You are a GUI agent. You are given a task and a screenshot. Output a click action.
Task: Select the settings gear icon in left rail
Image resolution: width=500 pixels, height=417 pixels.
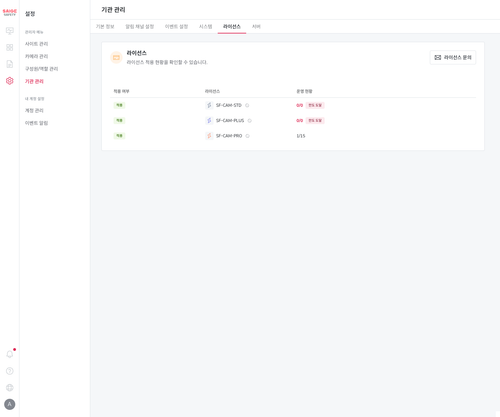pyautogui.click(x=10, y=81)
